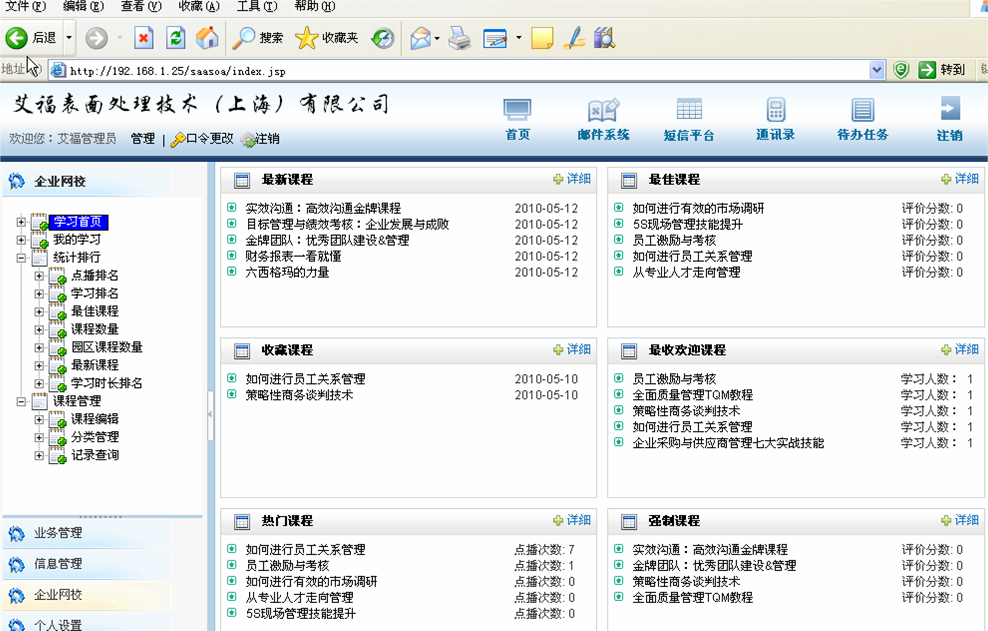
Task: Collapse the 课程管理 tree node
Action: [x=21, y=402]
